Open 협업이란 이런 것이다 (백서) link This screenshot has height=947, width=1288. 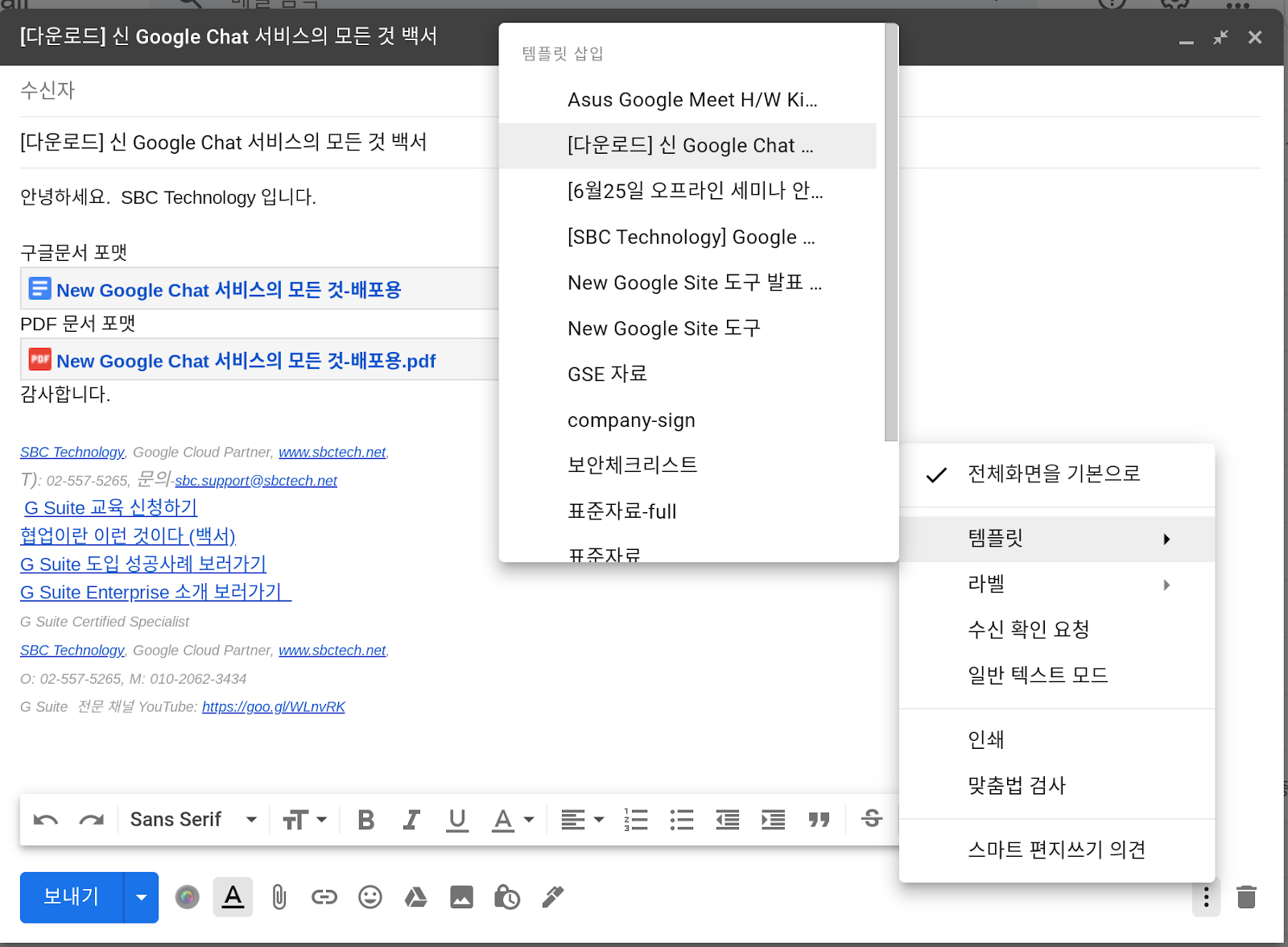pyautogui.click(x=128, y=536)
